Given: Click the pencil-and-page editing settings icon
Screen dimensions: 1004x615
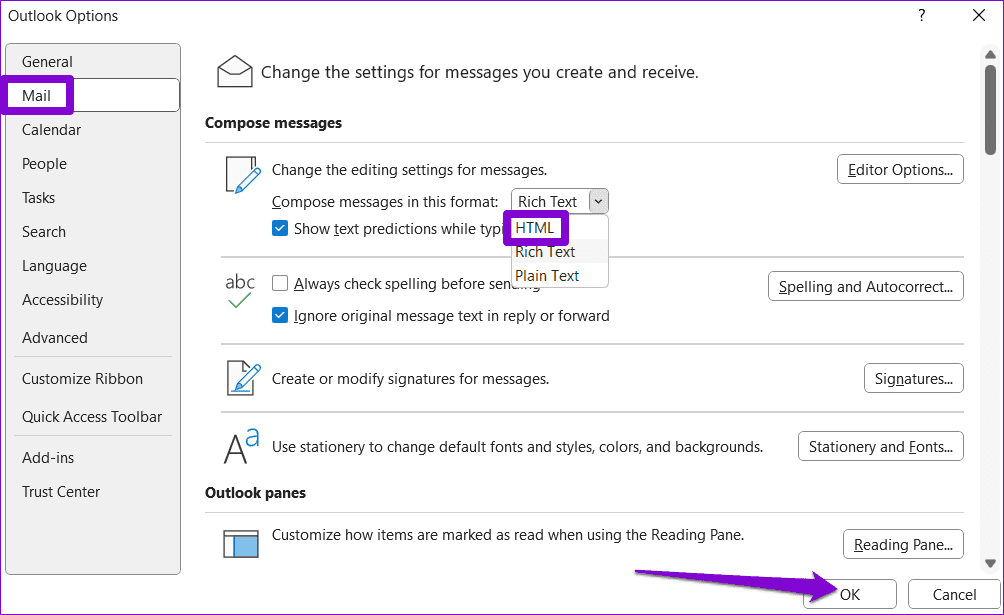Looking at the screenshot, I should click(x=243, y=174).
